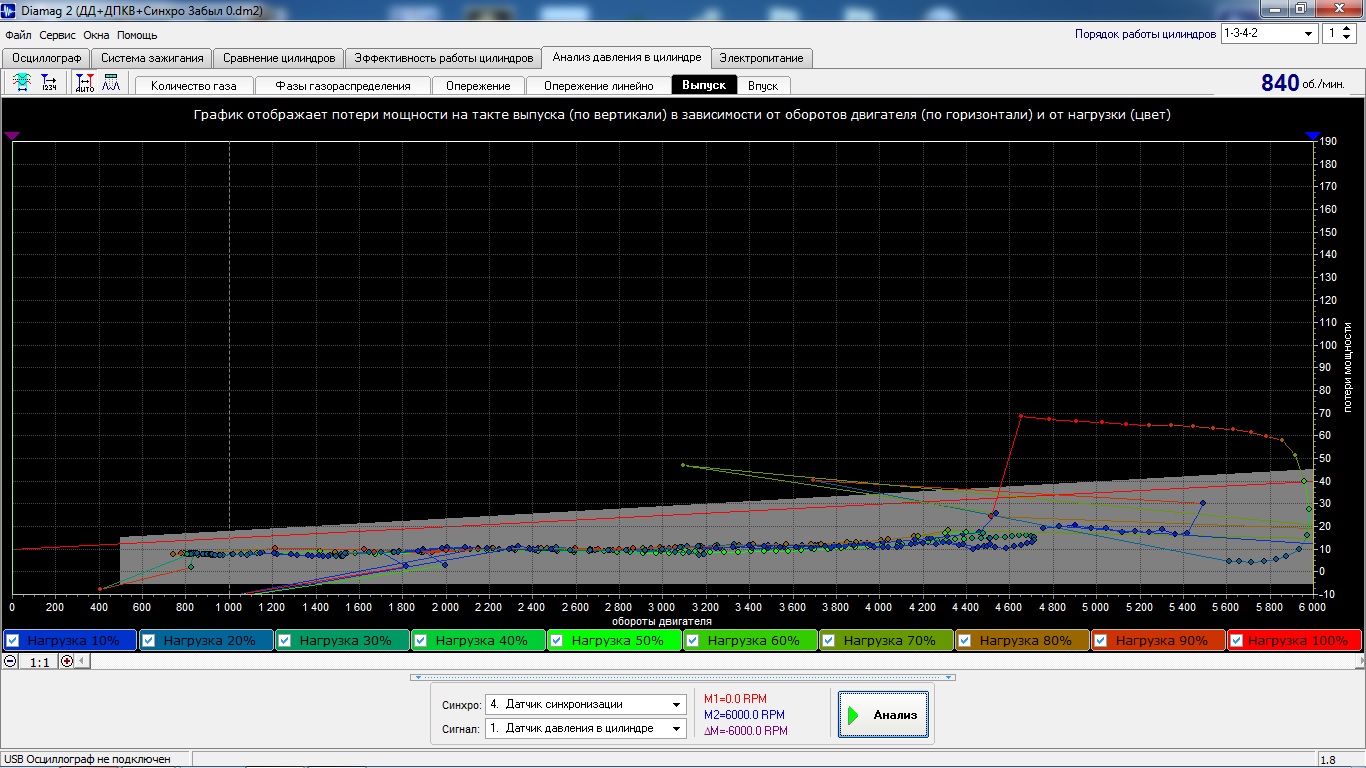Click the 840 об./мин. RPM readout
This screenshot has width=1366, height=768.
(x=1302, y=83)
